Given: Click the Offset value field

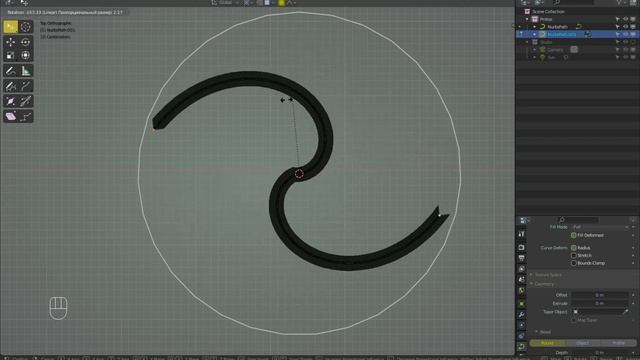Looking at the screenshot, I should coord(600,295).
